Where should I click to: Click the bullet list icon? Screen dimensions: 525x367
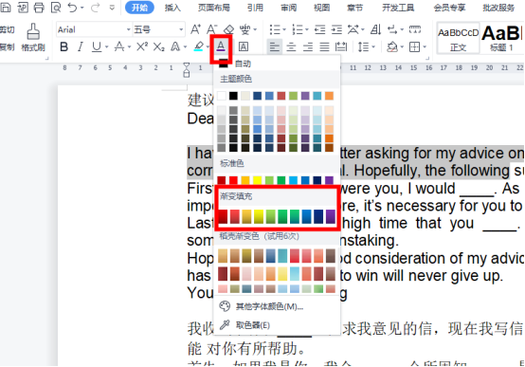click(275, 30)
